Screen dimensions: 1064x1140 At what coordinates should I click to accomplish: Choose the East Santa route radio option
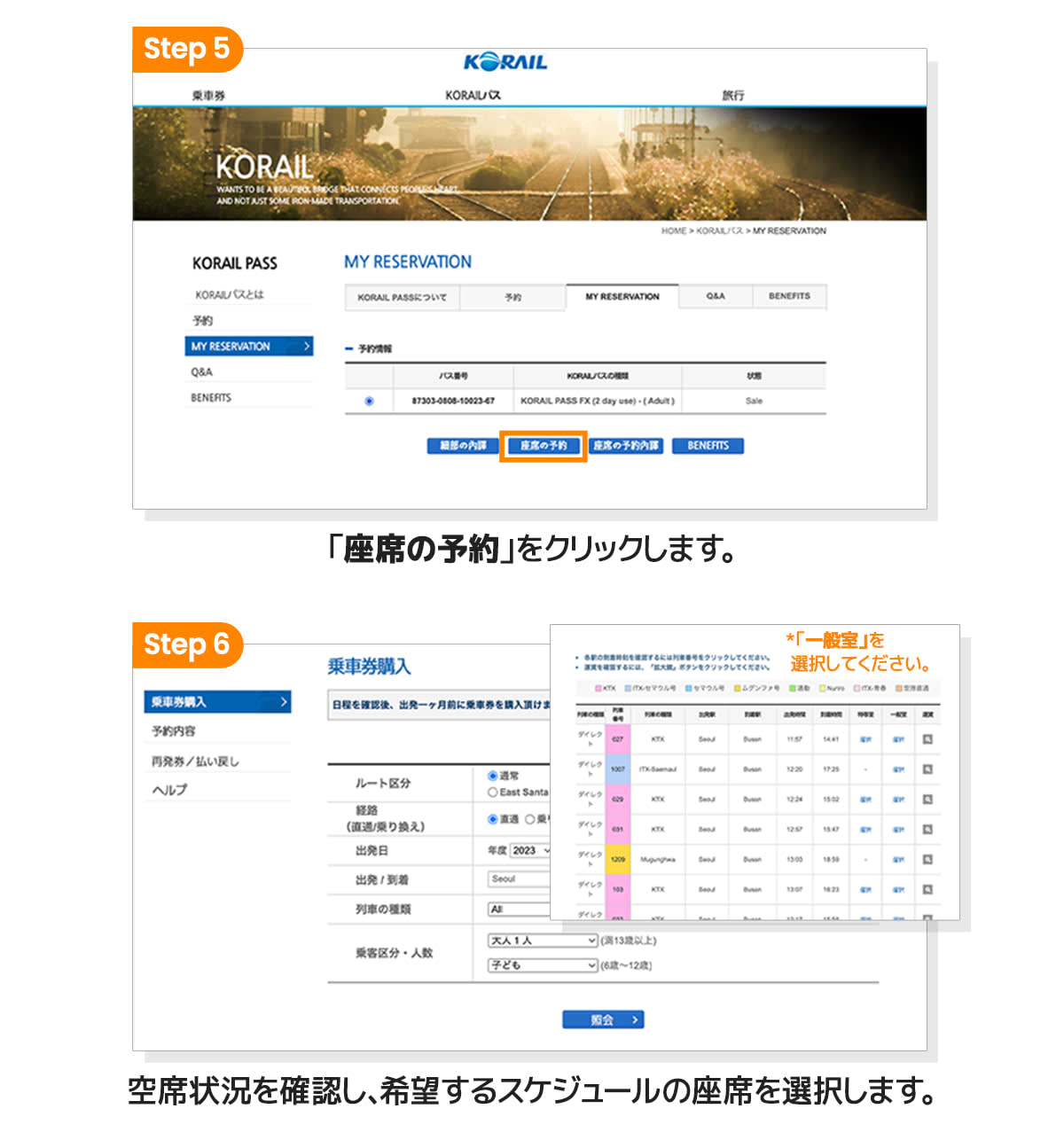(493, 793)
